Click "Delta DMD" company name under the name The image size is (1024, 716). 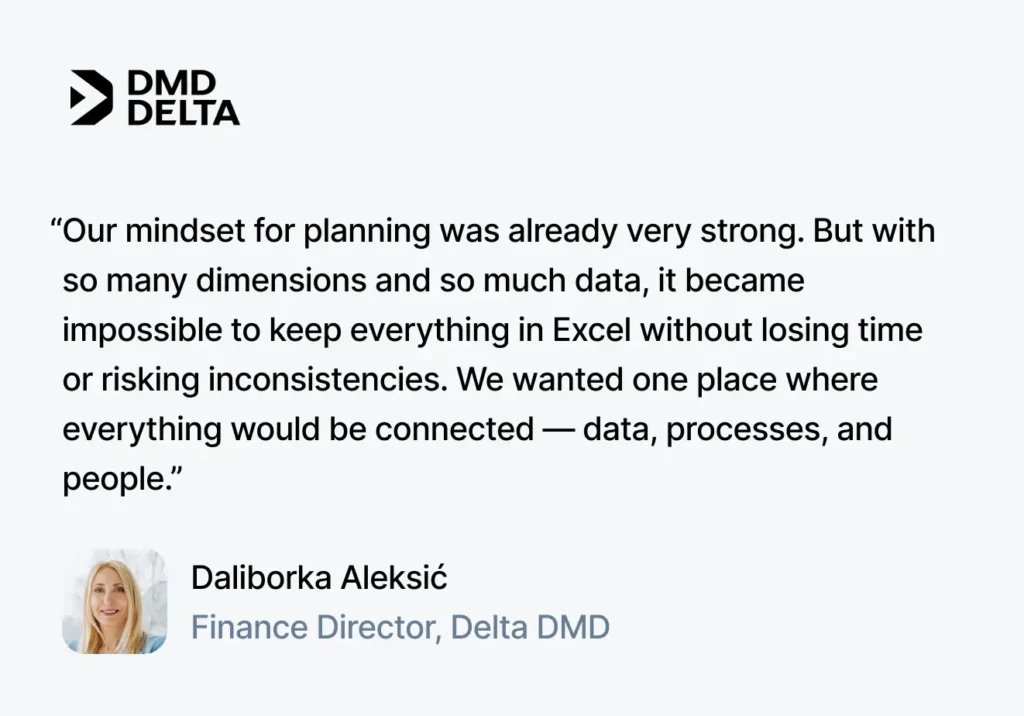pyautogui.click(x=530, y=628)
